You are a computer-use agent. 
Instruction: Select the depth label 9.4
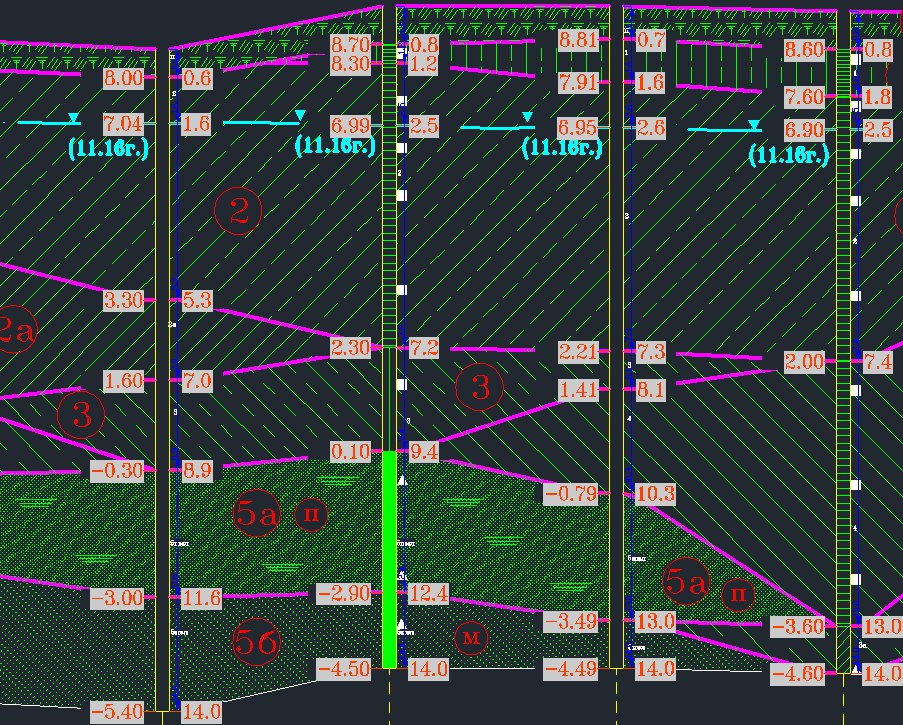click(424, 453)
